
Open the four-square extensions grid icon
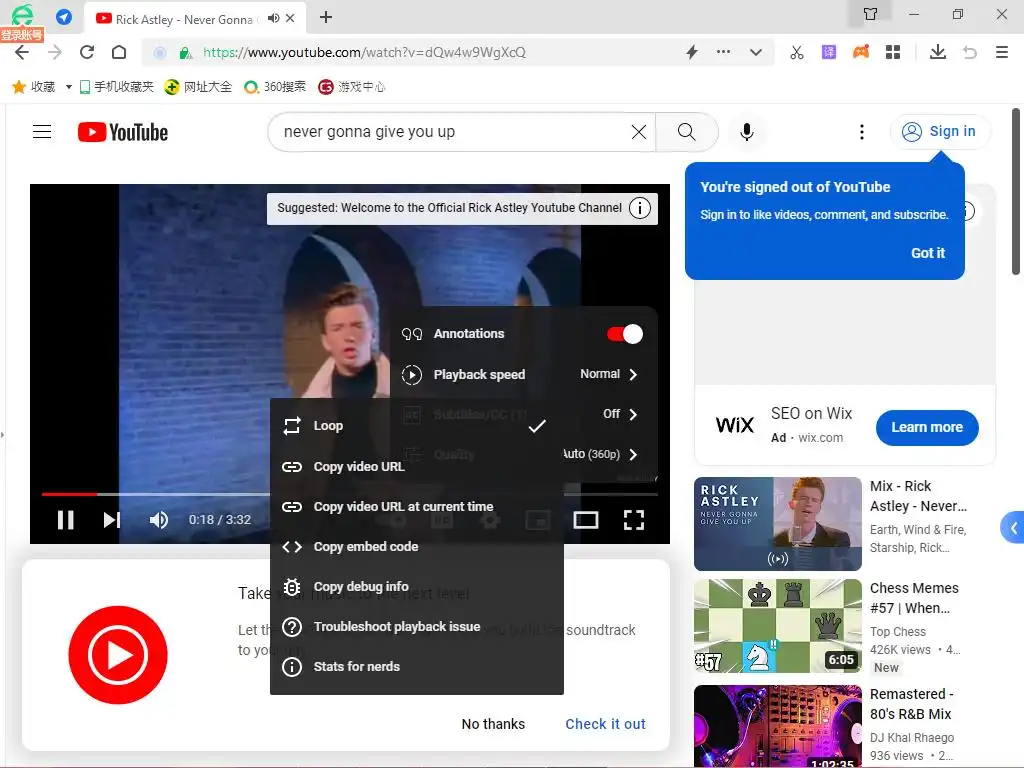[893, 52]
